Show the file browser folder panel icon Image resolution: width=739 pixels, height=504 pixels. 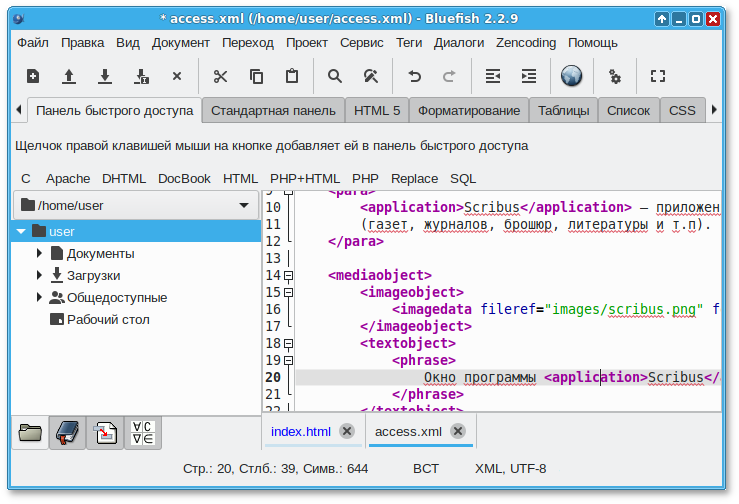pyautogui.click(x=30, y=433)
